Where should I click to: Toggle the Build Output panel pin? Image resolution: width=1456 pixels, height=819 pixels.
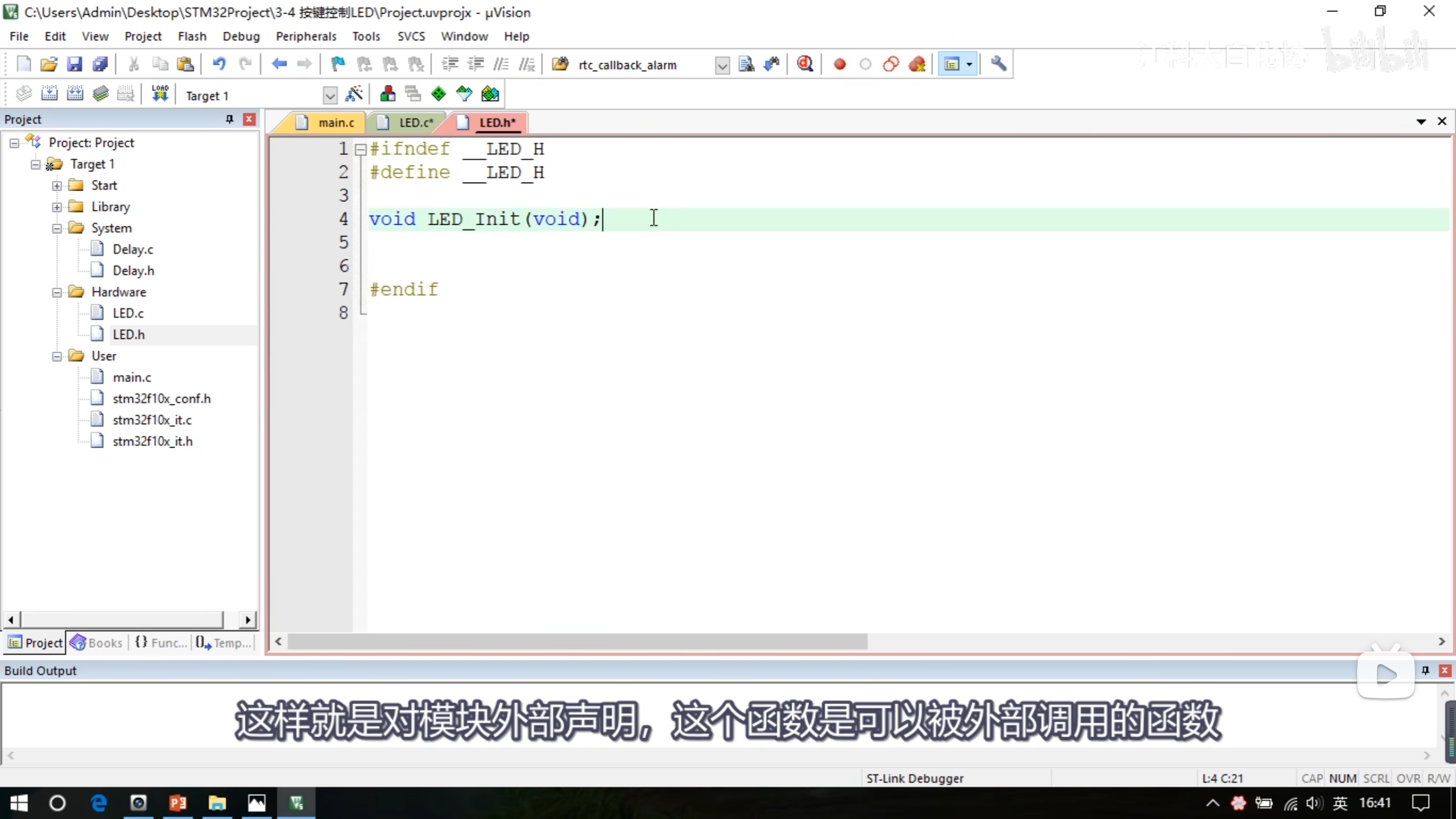tap(1425, 671)
